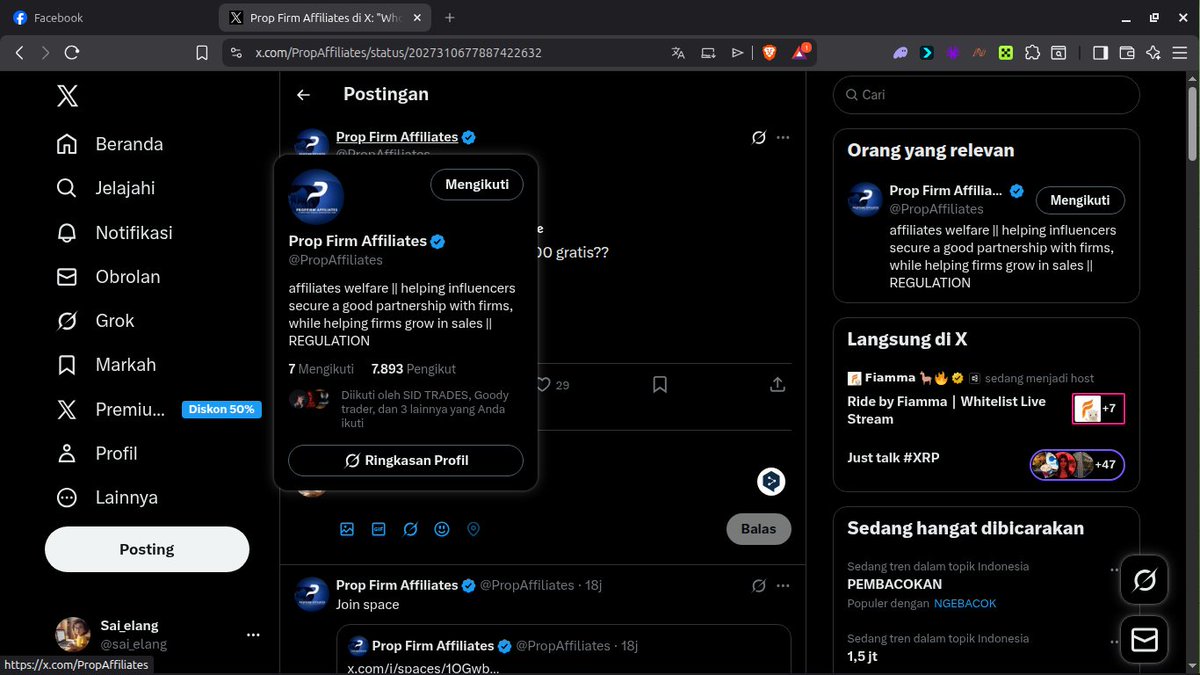Open Markah bookmarks in the sidebar
This screenshot has width=1200, height=675.
106,365
